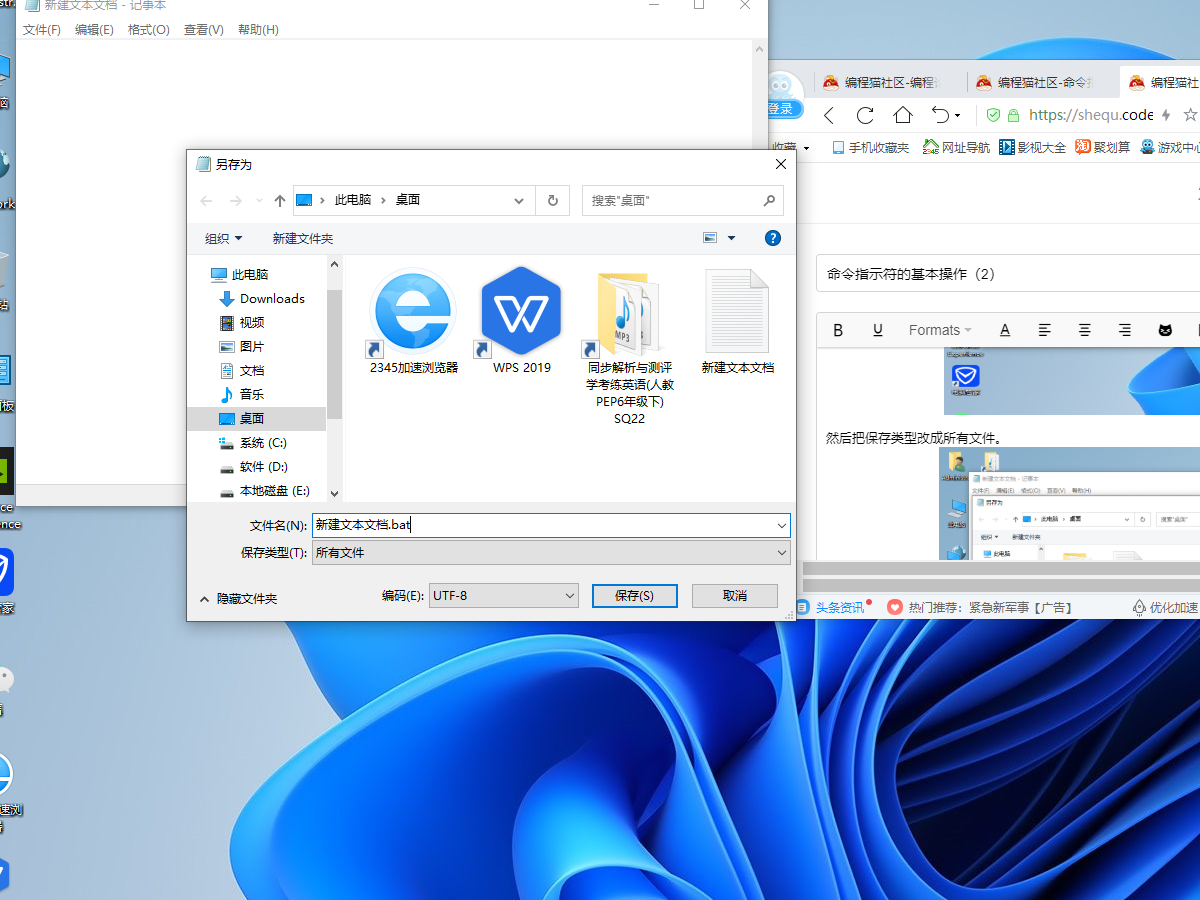Select the 新建文本文档 file icon
Viewport: 1200px width, 900px height.
tap(737, 320)
